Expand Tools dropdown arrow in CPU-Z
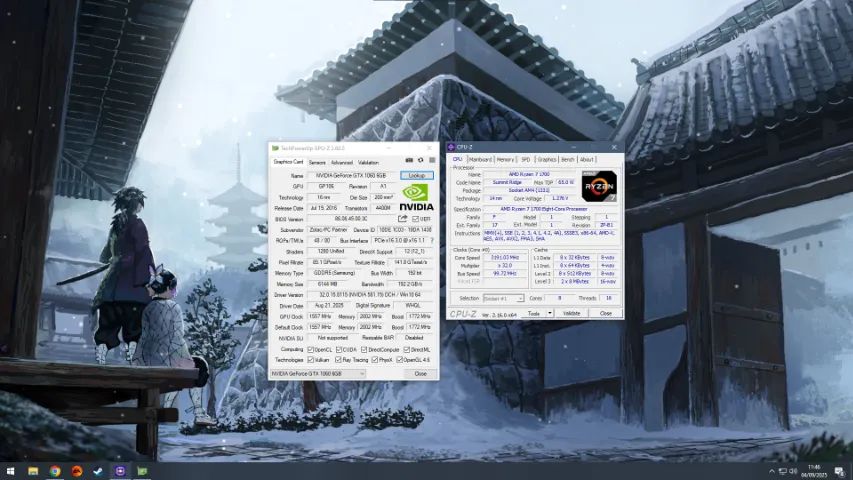Viewport: 853px width, 480px height. (x=549, y=313)
